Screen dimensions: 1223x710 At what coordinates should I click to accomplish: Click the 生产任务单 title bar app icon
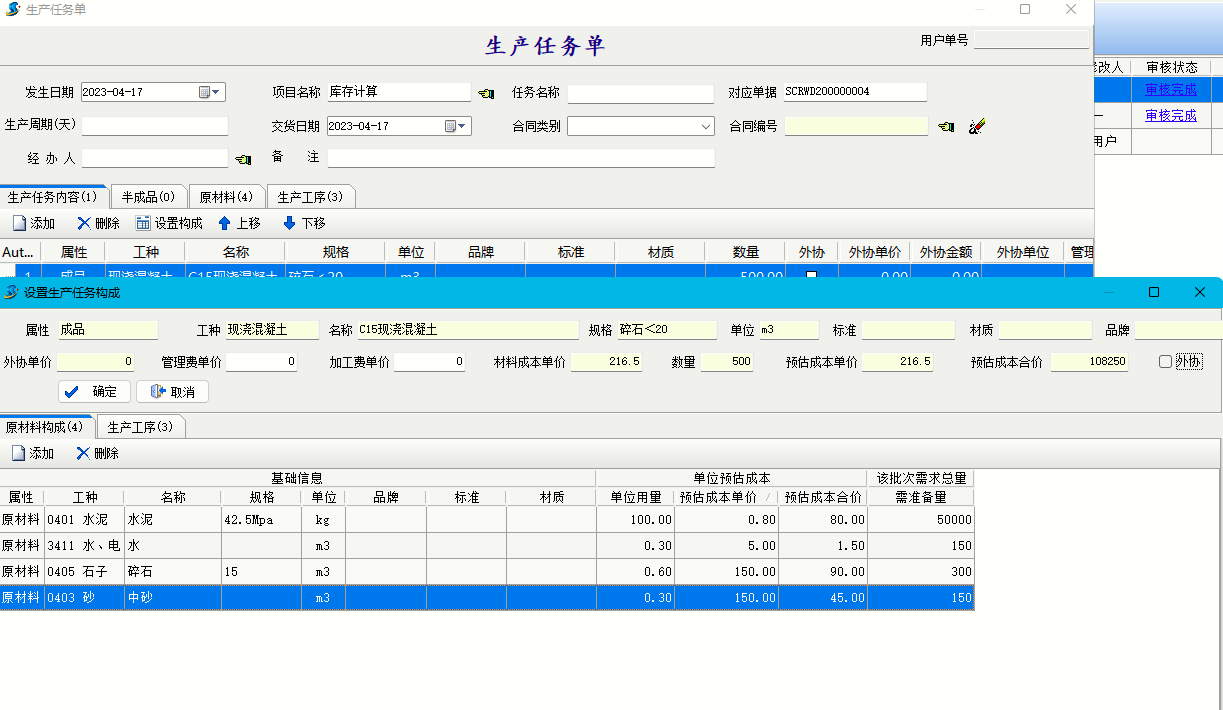coord(13,9)
